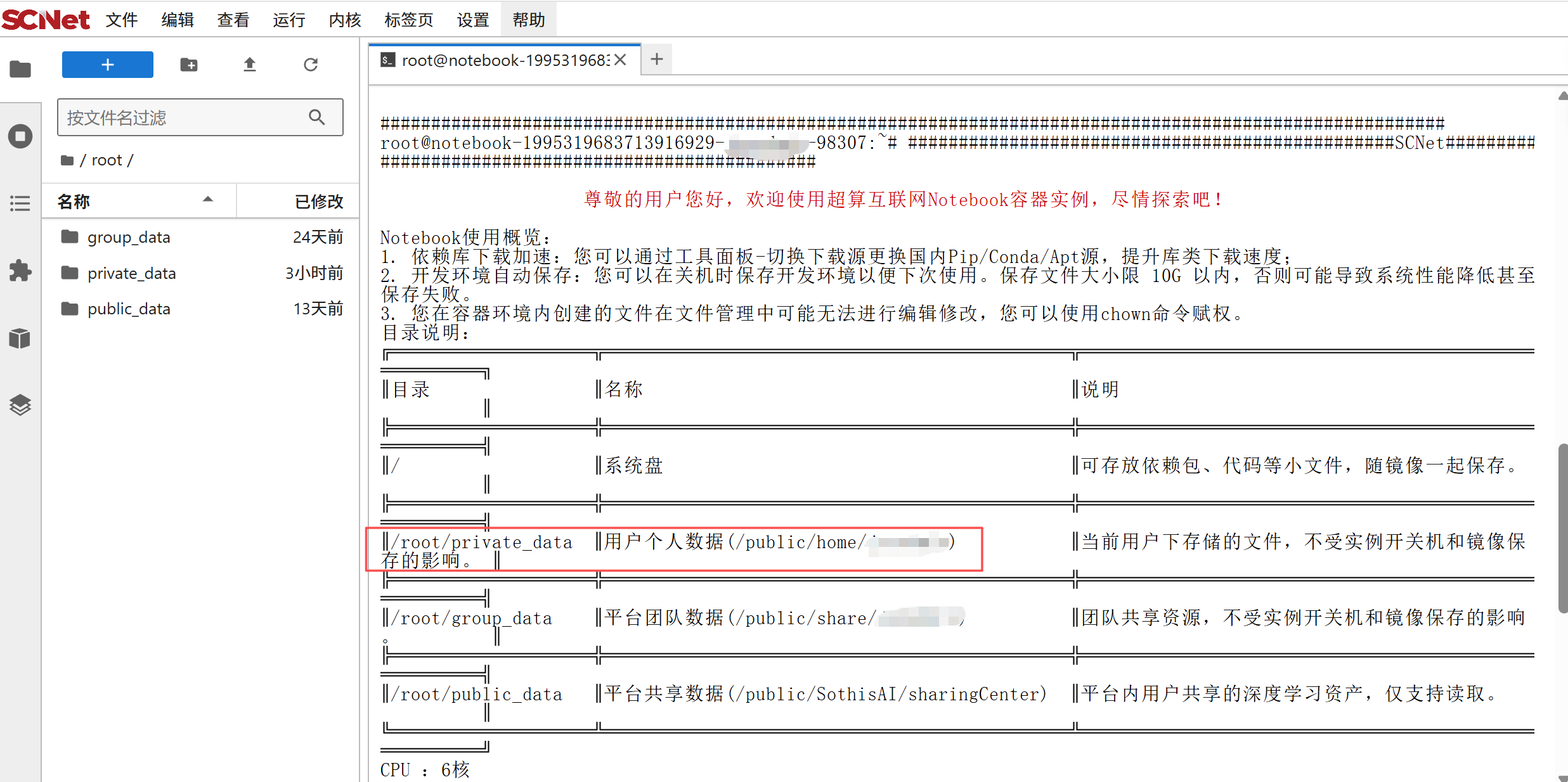
Task: Open the 文件 menu
Action: click(122, 20)
